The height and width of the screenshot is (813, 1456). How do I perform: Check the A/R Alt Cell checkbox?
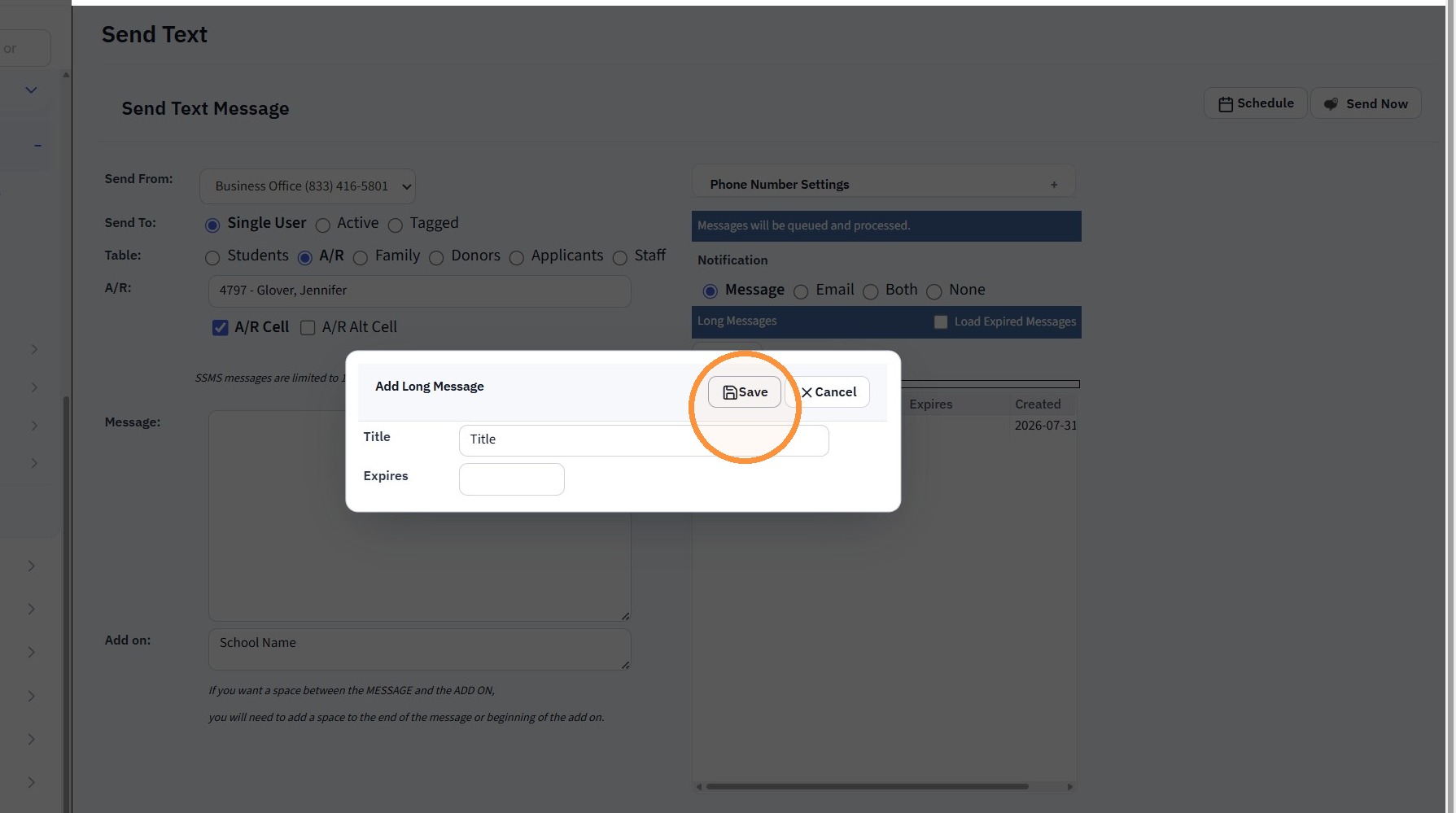308,328
